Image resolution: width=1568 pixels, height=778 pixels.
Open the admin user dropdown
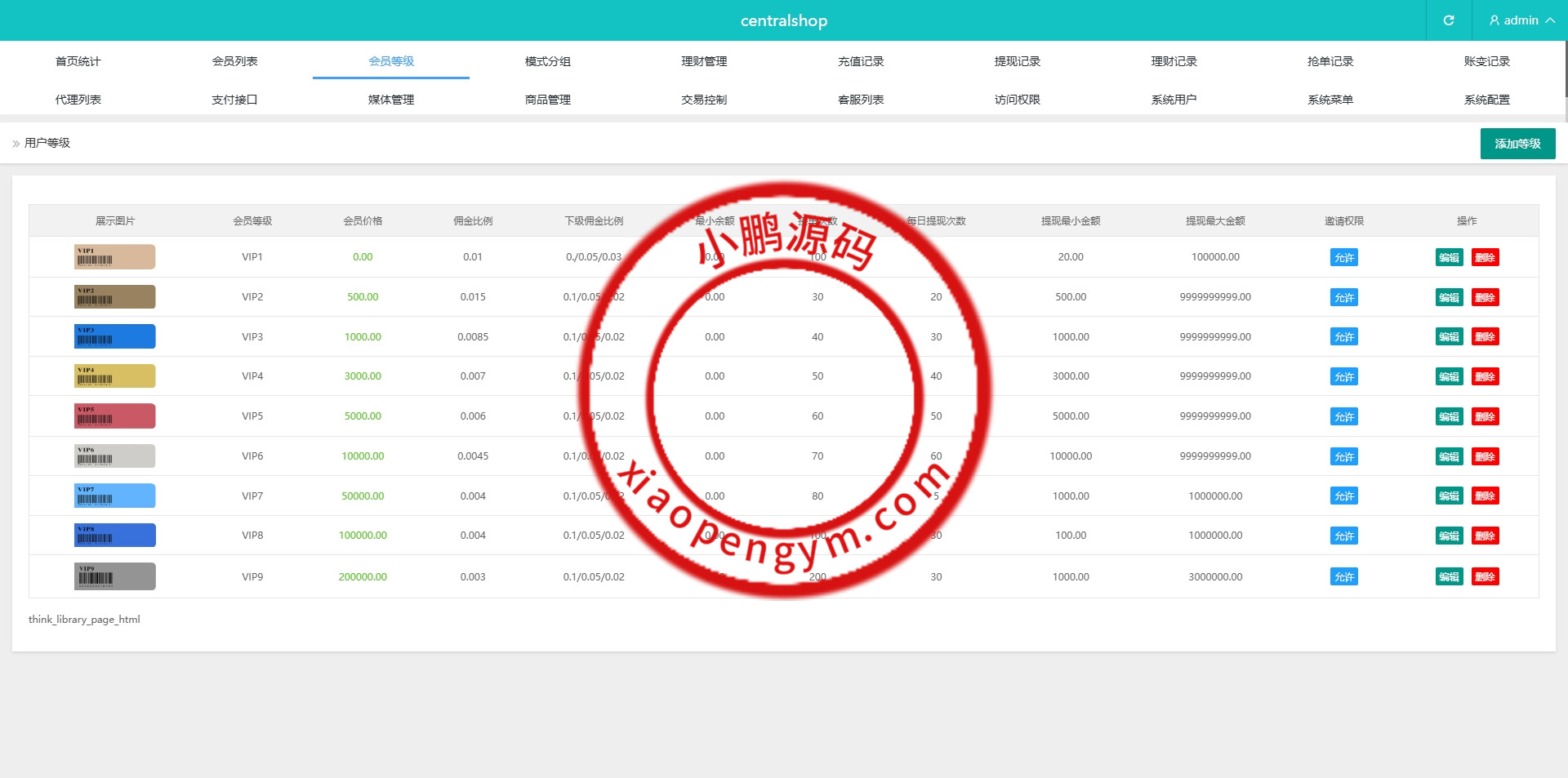(1521, 20)
